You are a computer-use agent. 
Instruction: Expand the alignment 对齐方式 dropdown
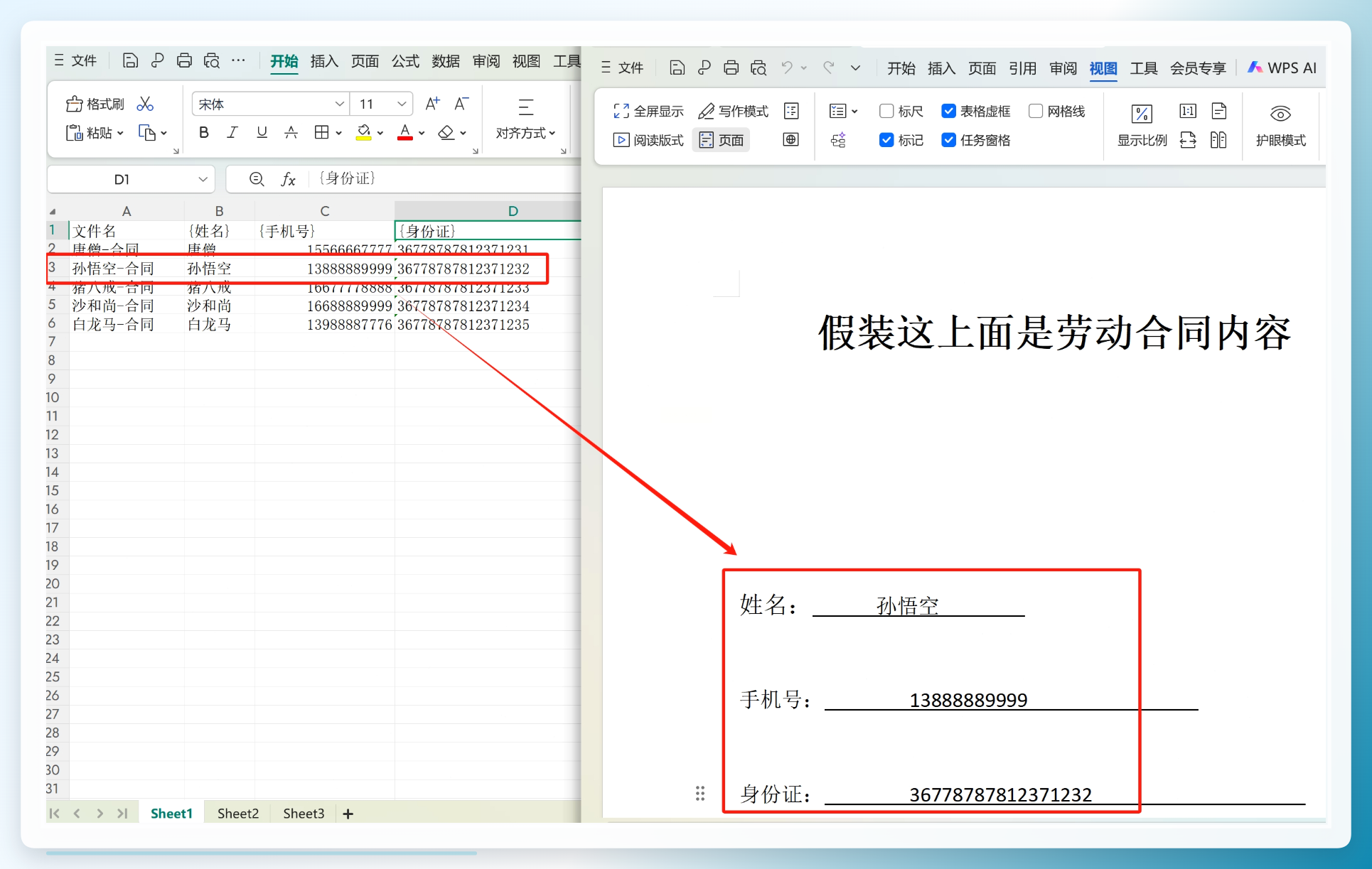[x=525, y=133]
